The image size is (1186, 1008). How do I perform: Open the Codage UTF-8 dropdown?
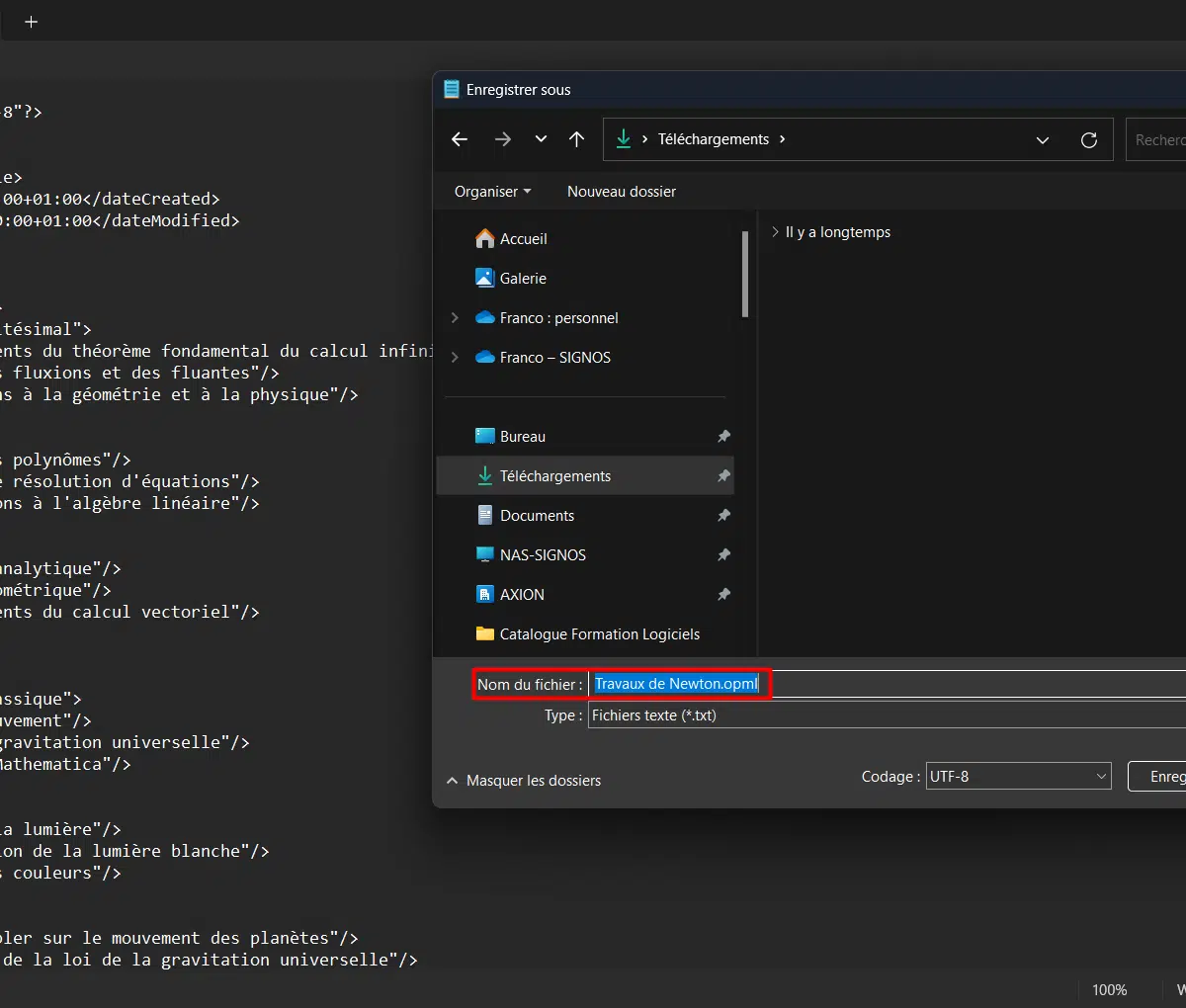(1018, 777)
